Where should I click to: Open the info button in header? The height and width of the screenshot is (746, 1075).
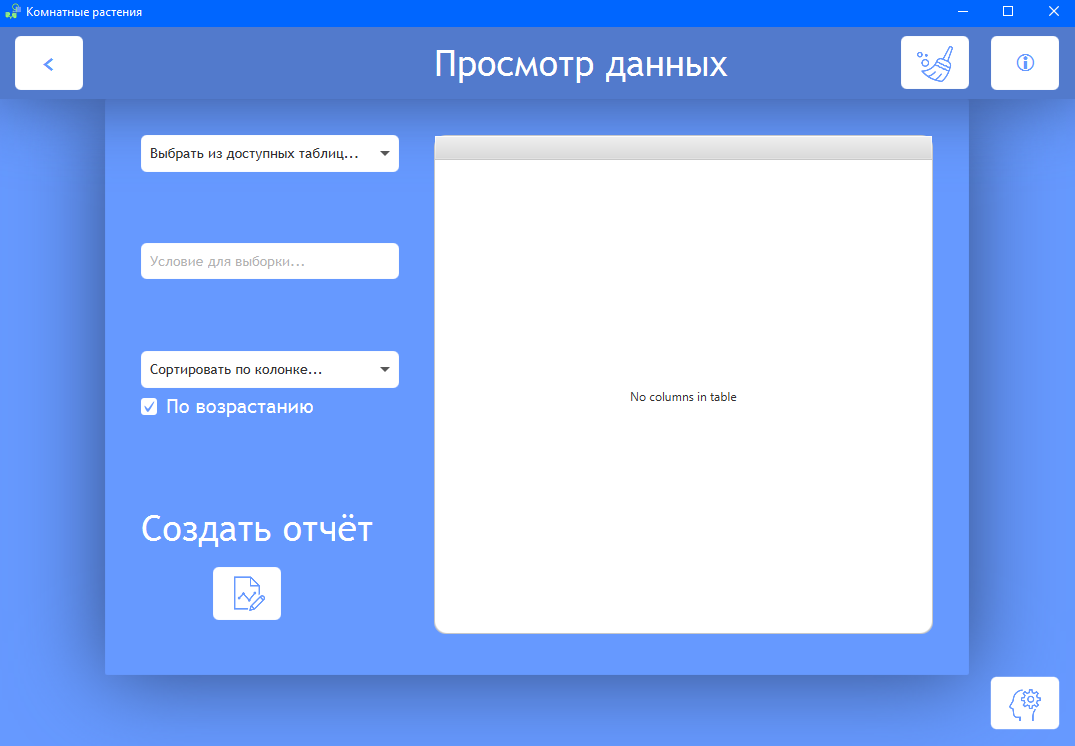click(x=1025, y=63)
